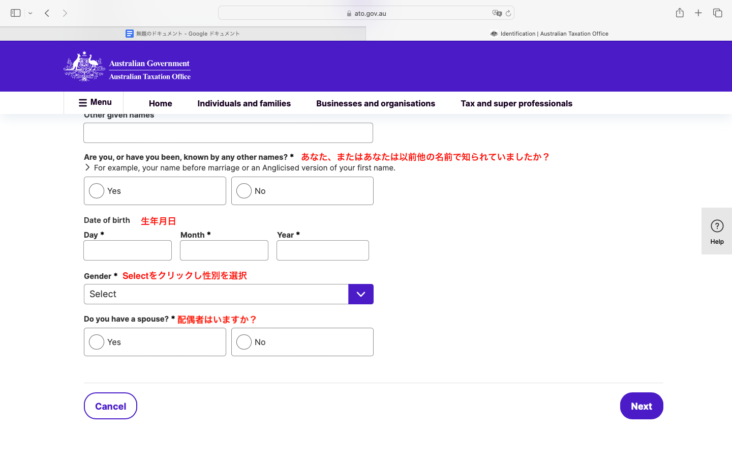Open the Gender Select dropdown
The height and width of the screenshot is (458, 732).
tap(228, 294)
